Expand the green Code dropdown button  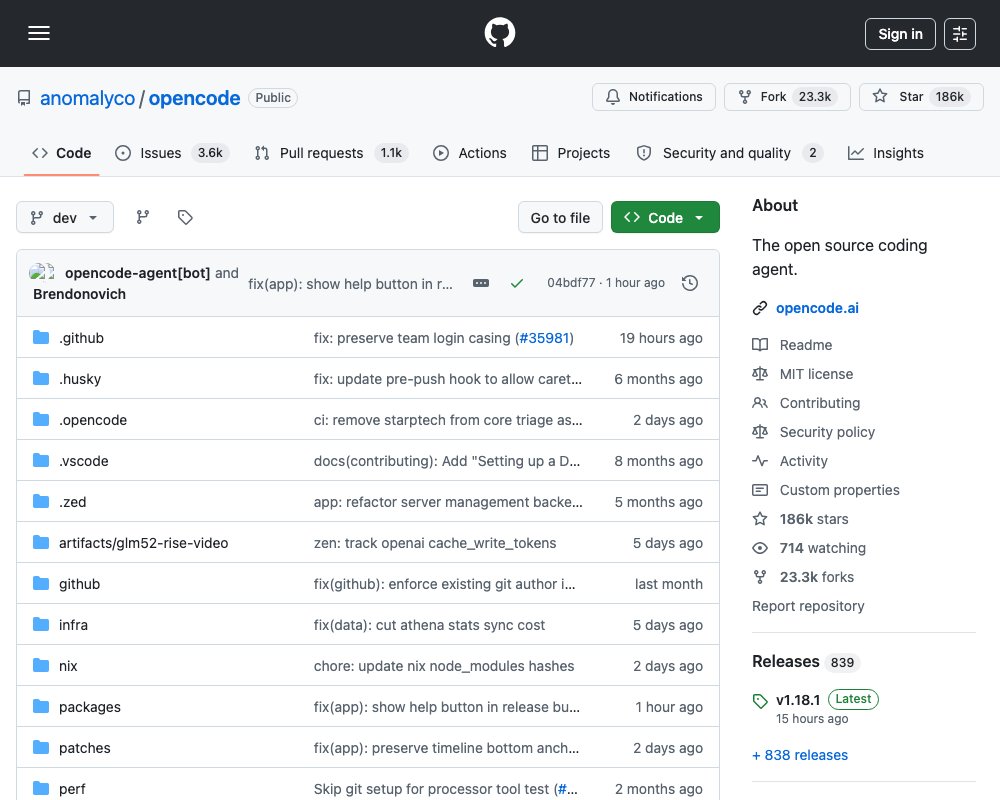tap(665, 218)
